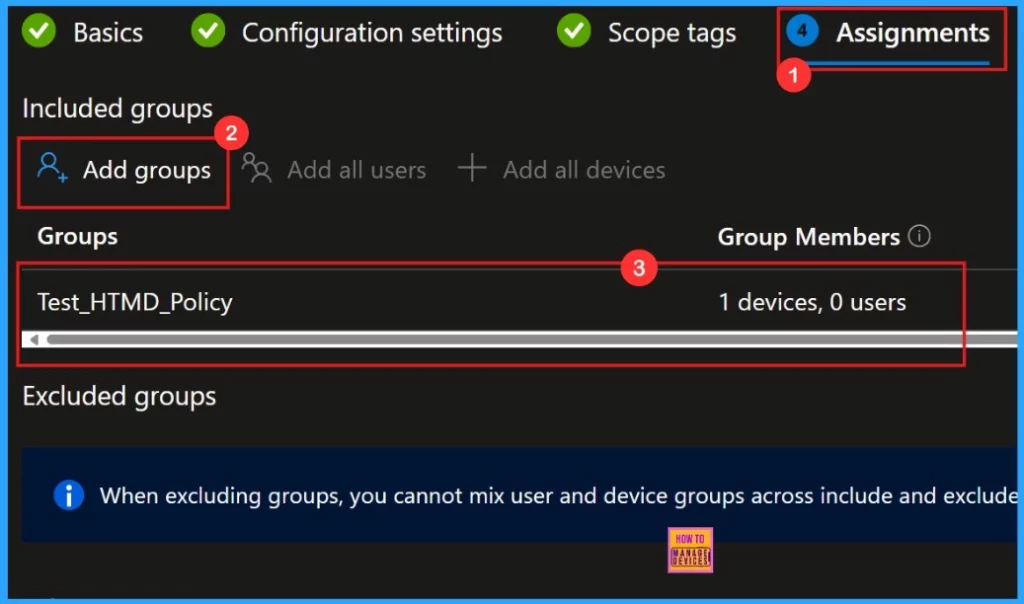The width and height of the screenshot is (1024, 604).
Task: Click the Included groups heading
Action: click(x=118, y=108)
